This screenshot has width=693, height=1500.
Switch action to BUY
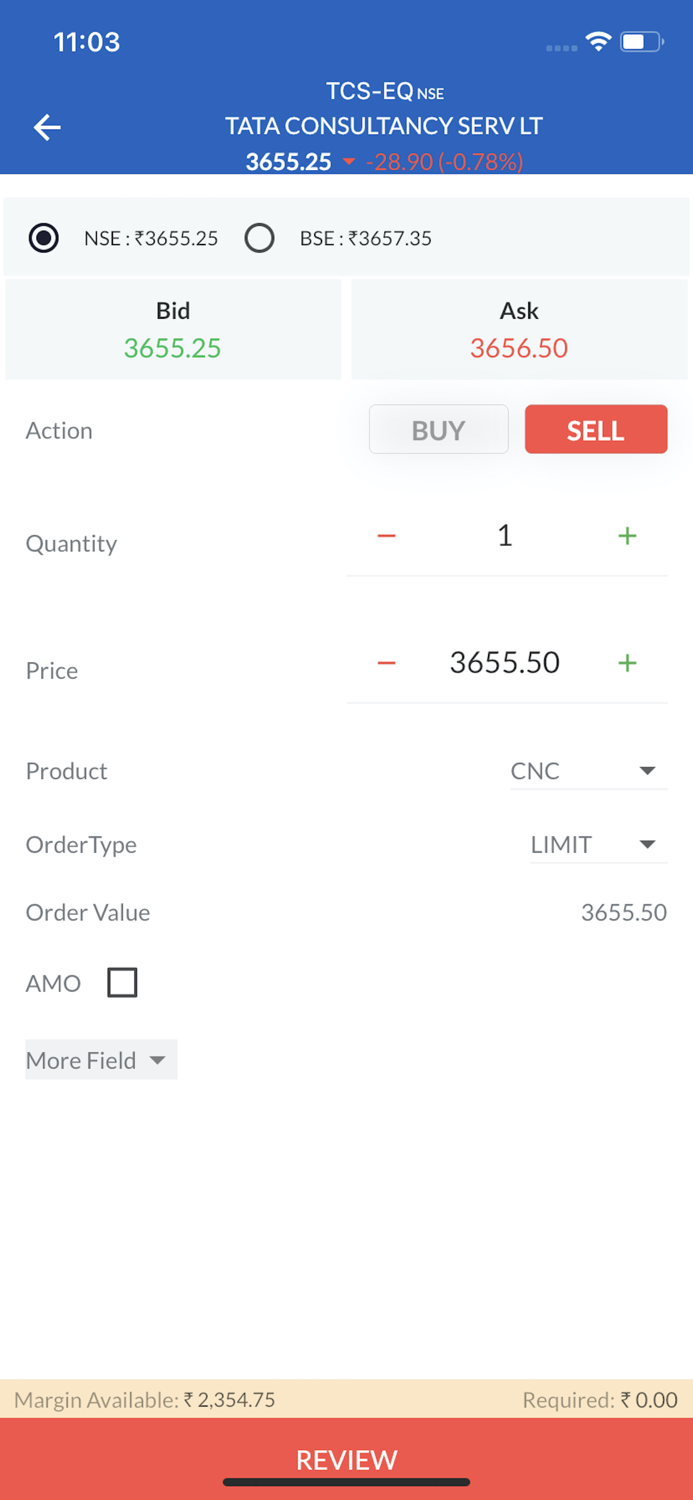click(438, 429)
